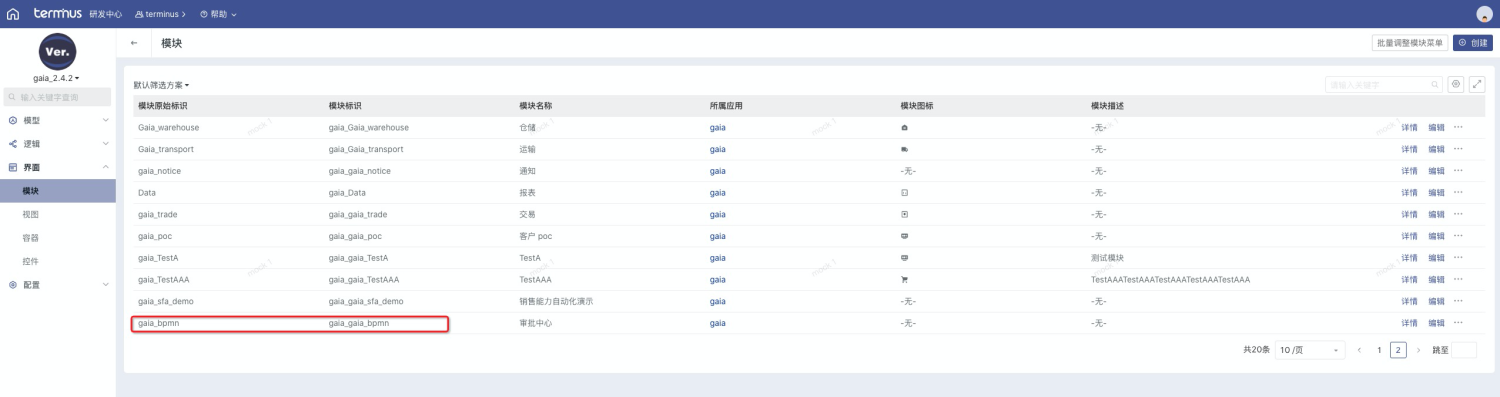Click the gaia_poc row module icon
The height and width of the screenshot is (397, 1500).
904,236
